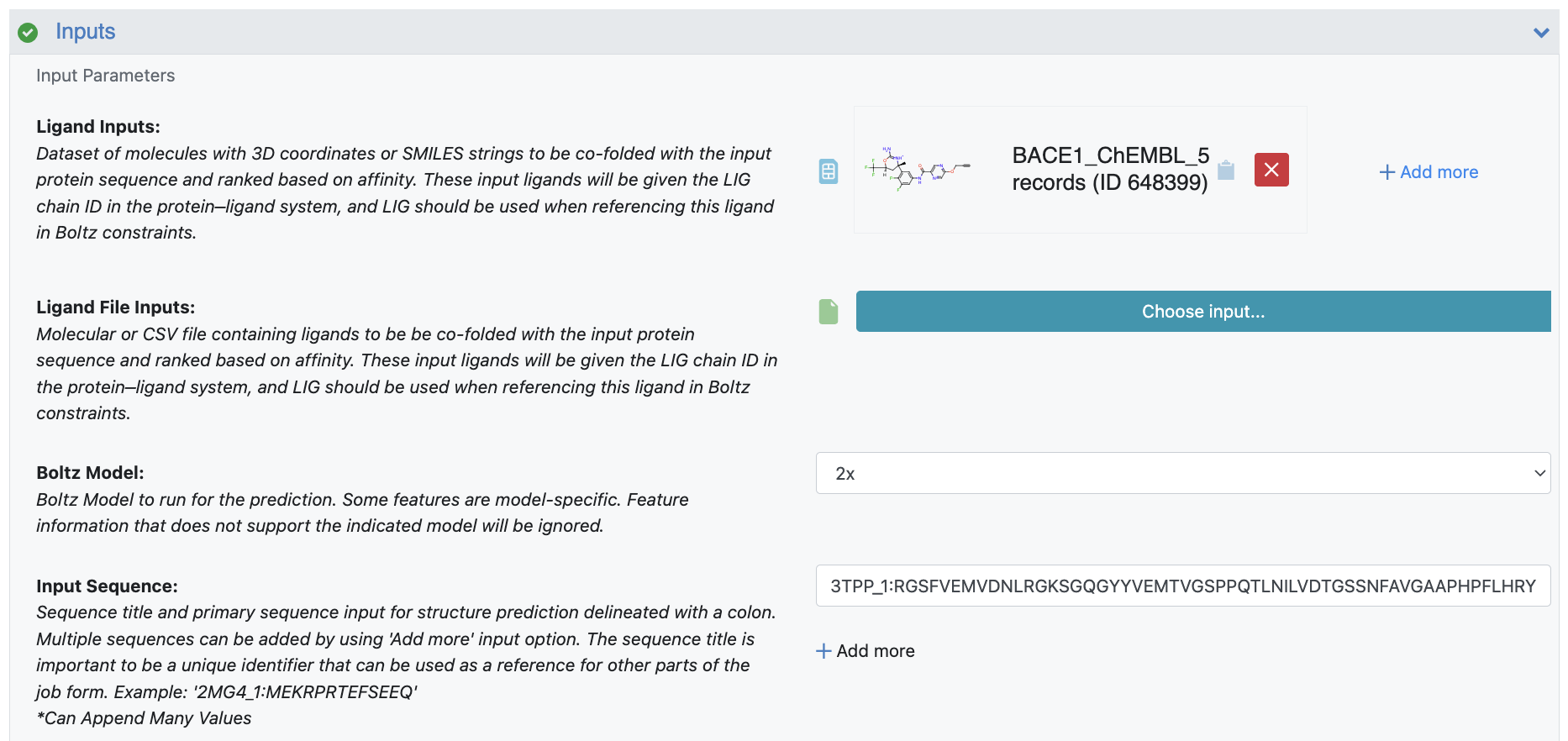Collapse the Inputs section with the chevron
1568x741 pixels.
click(1540, 33)
